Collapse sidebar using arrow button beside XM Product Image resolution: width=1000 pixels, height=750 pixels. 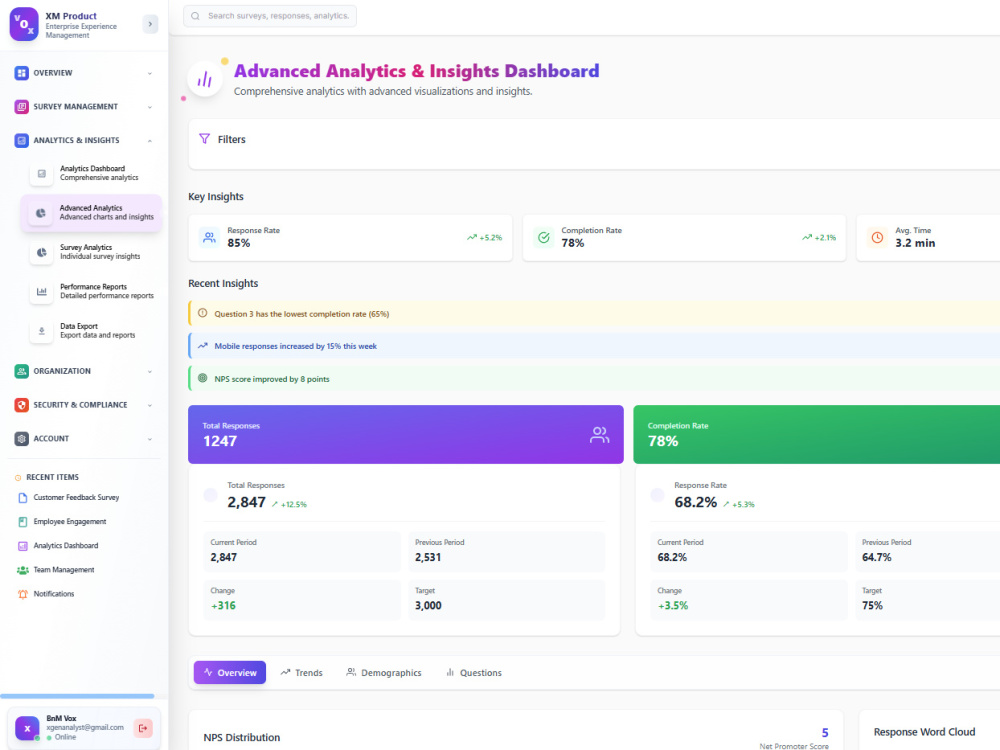point(150,24)
